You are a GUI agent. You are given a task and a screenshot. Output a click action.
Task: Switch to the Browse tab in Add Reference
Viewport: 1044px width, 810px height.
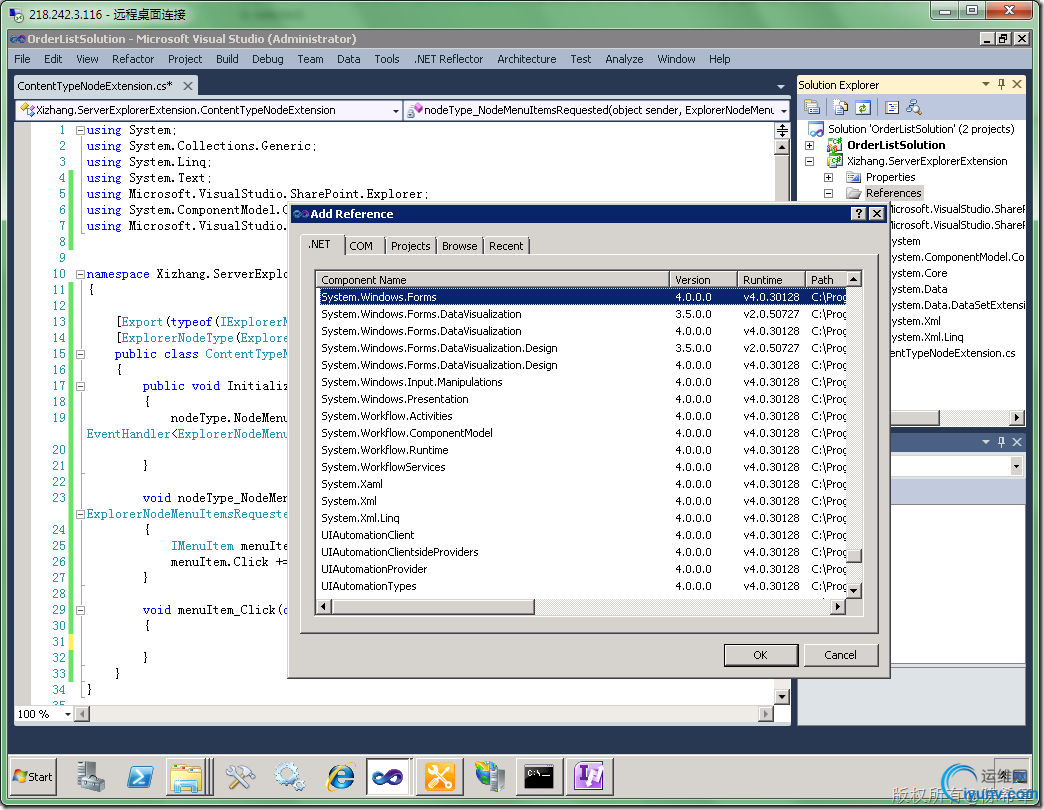459,246
